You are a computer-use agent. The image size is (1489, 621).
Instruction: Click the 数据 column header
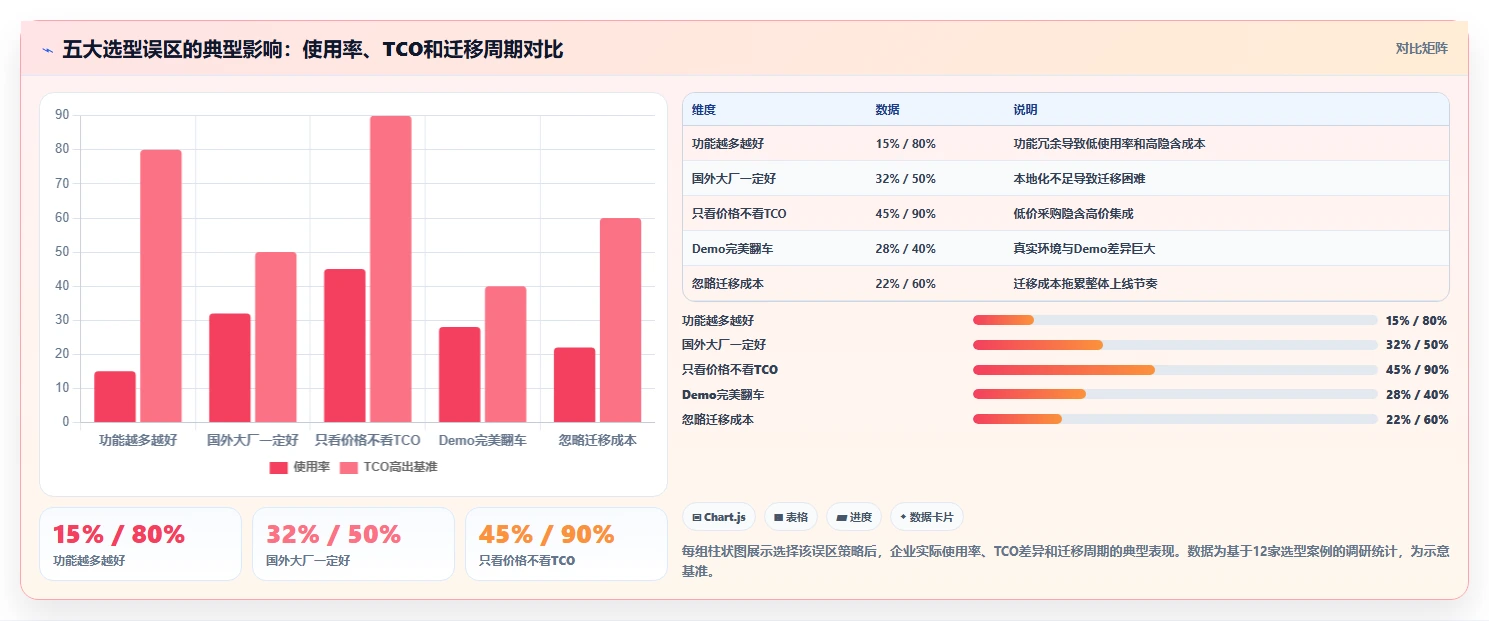click(887, 110)
